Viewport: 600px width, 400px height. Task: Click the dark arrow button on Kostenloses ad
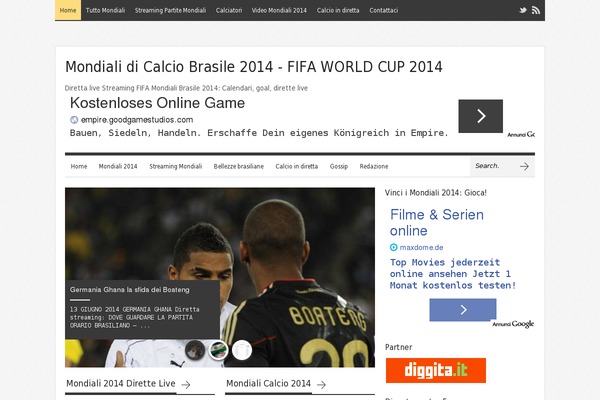pos(481,116)
